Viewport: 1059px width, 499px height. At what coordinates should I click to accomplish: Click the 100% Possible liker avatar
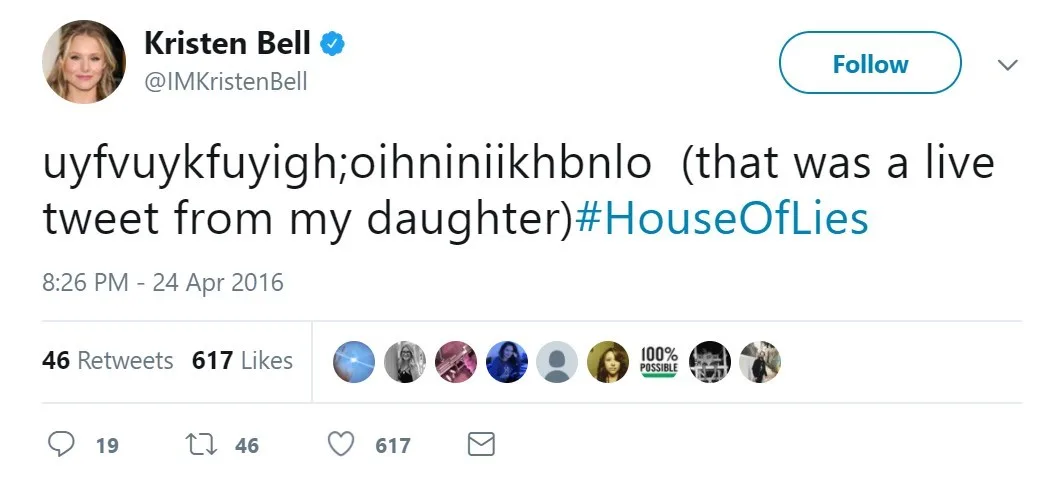point(658,362)
